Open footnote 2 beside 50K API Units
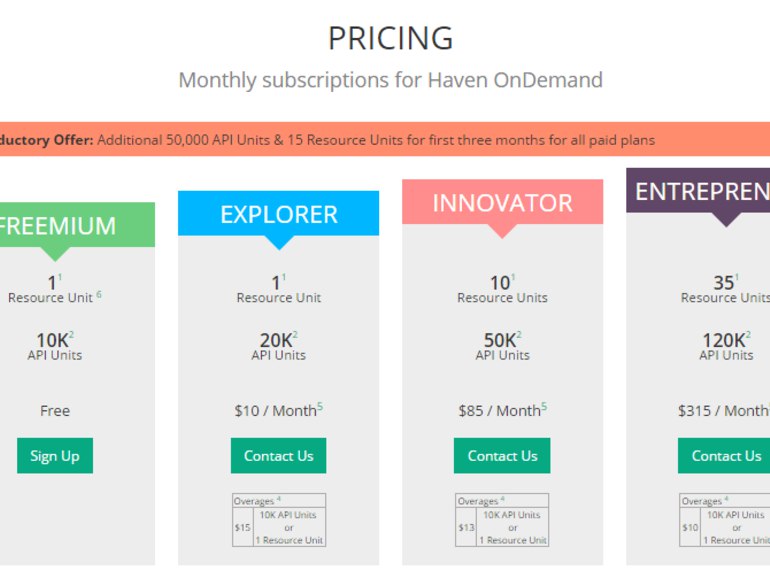770x578 pixels. 519,334
